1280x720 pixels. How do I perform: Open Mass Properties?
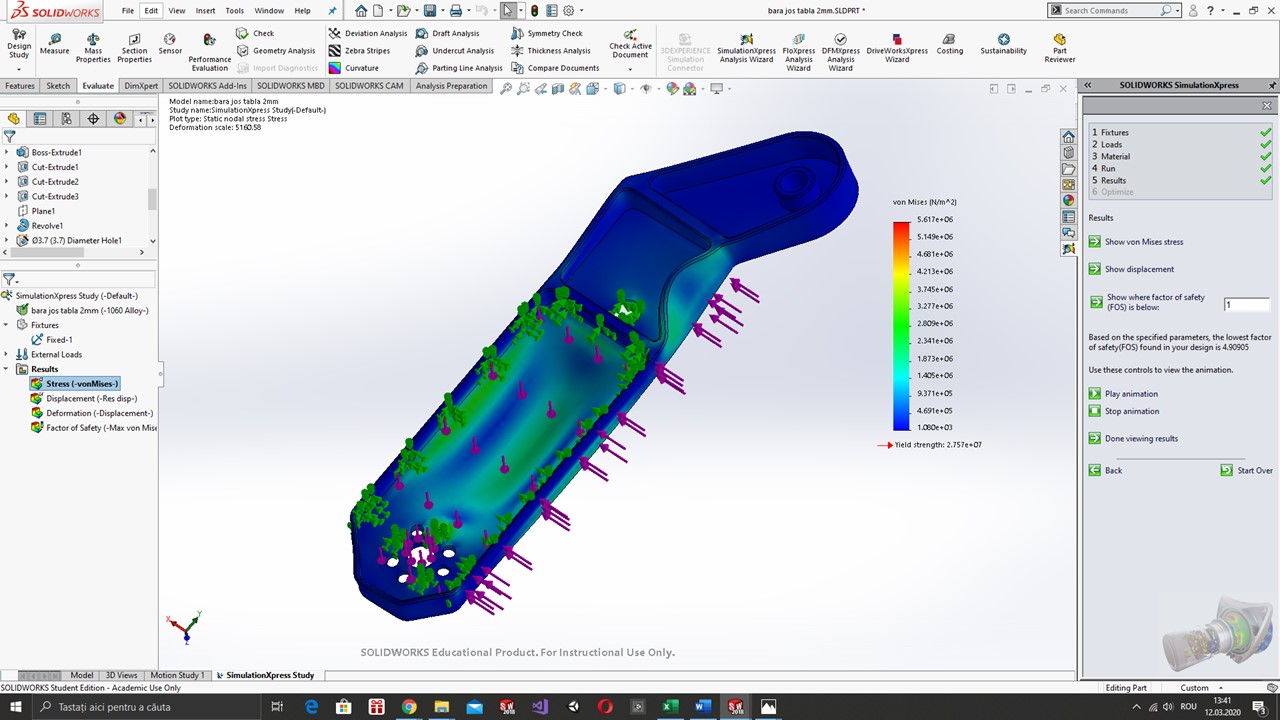tap(93, 48)
